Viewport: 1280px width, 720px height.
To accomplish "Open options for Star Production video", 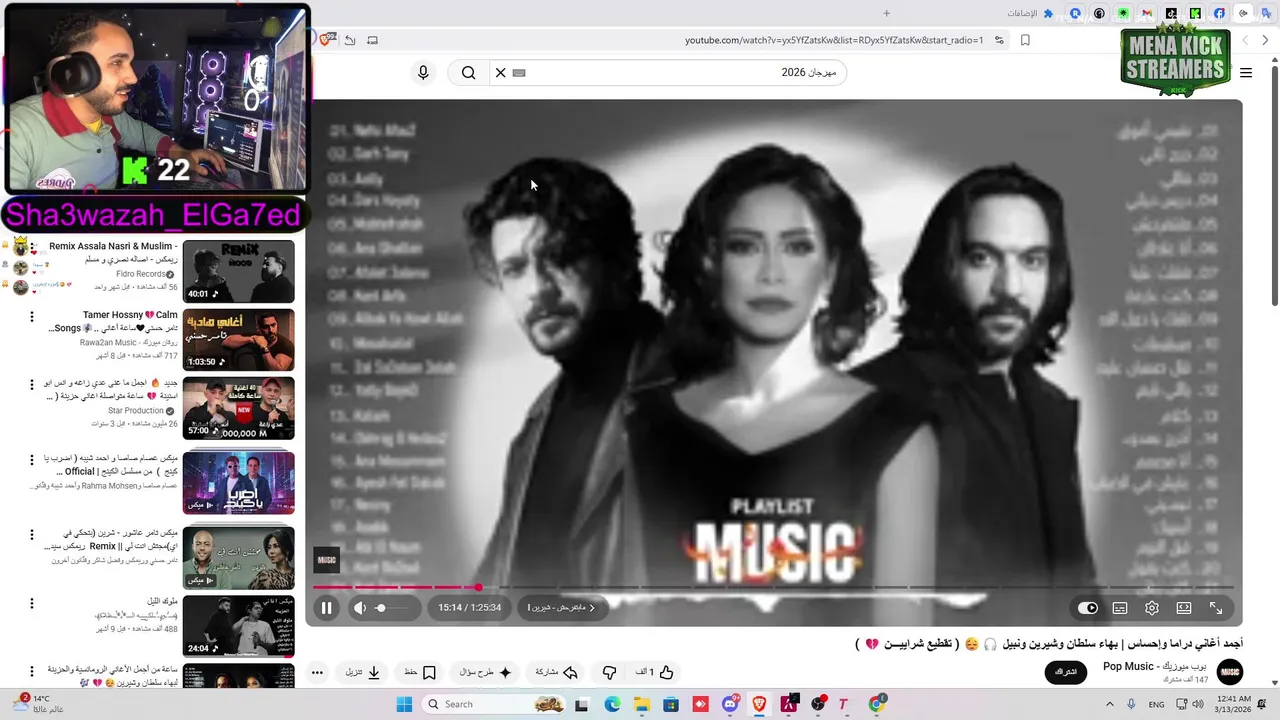I will click(x=32, y=385).
